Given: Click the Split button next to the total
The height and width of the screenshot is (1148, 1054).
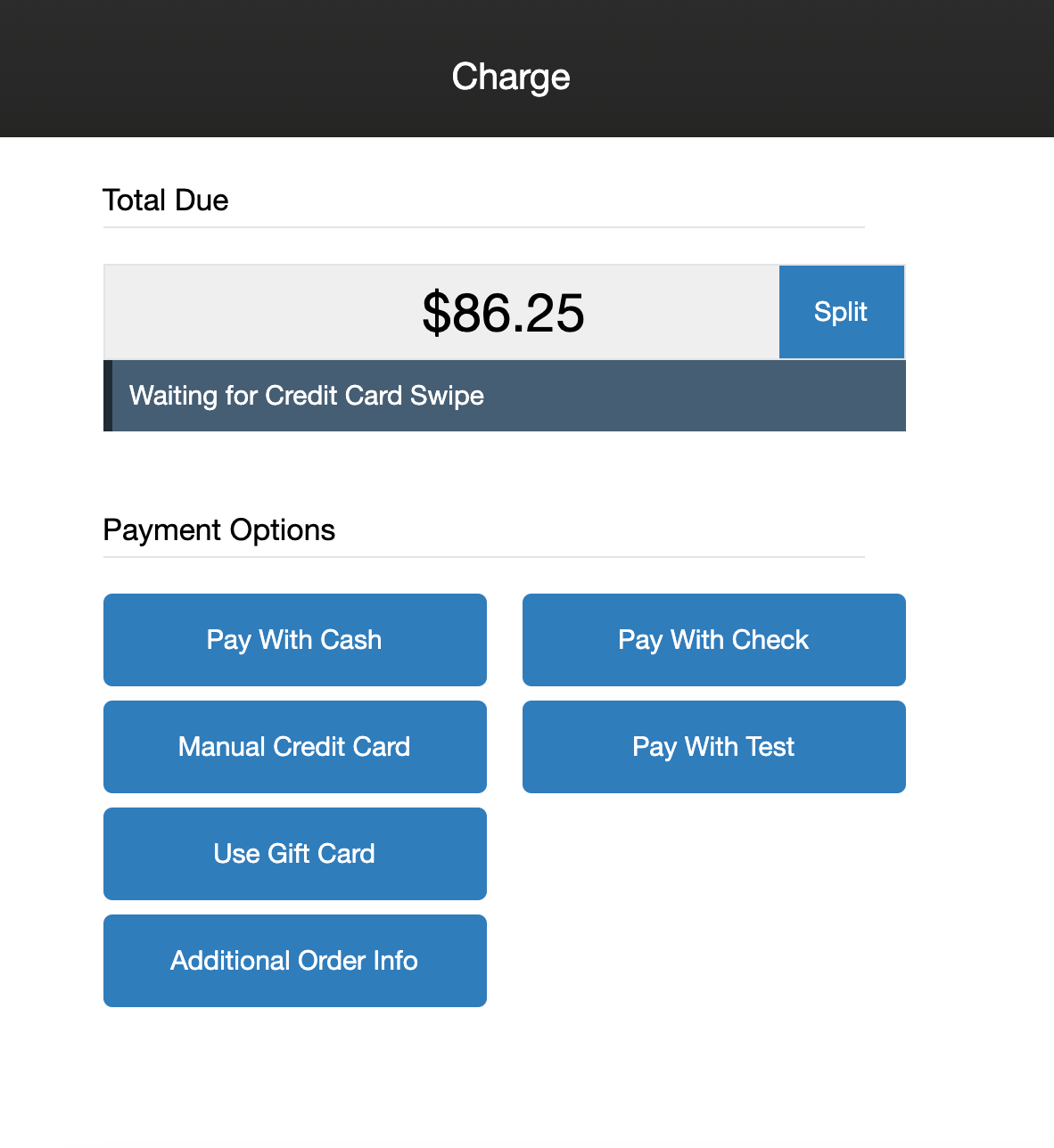Looking at the screenshot, I should pyautogui.click(x=841, y=312).
